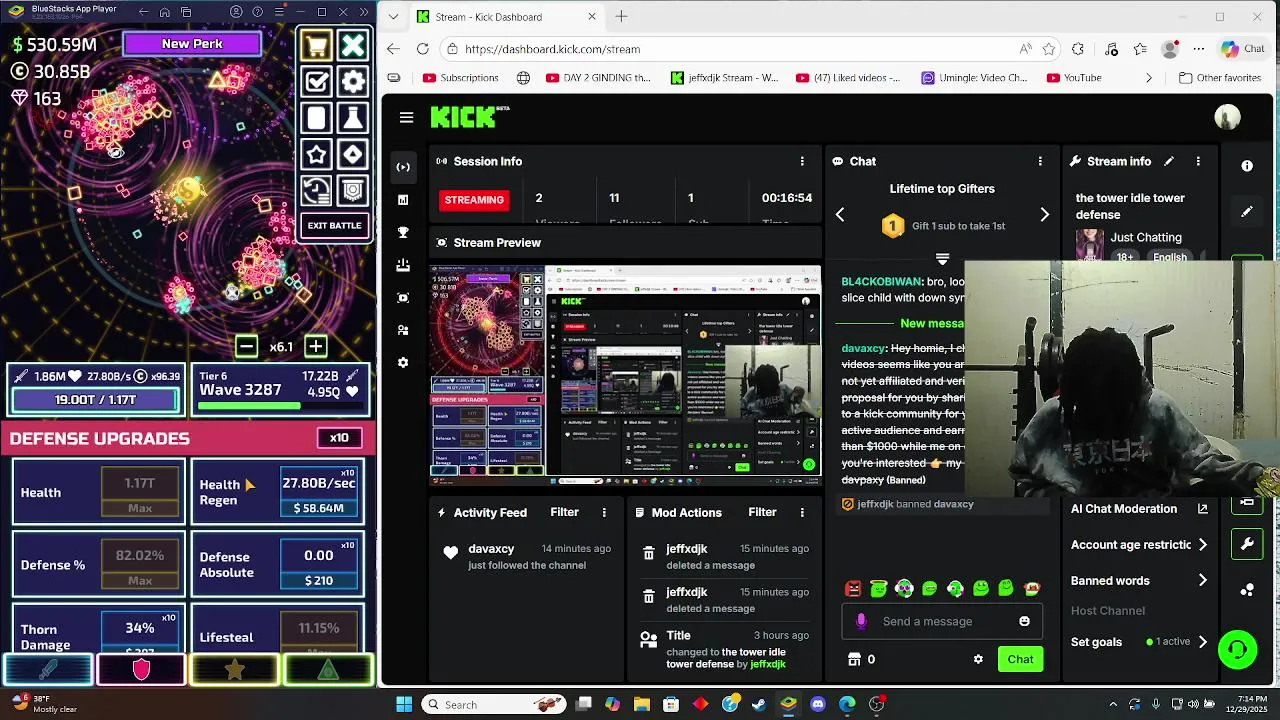The width and height of the screenshot is (1280, 720).
Task: Open the Session Info three-dot menu
Action: point(802,161)
